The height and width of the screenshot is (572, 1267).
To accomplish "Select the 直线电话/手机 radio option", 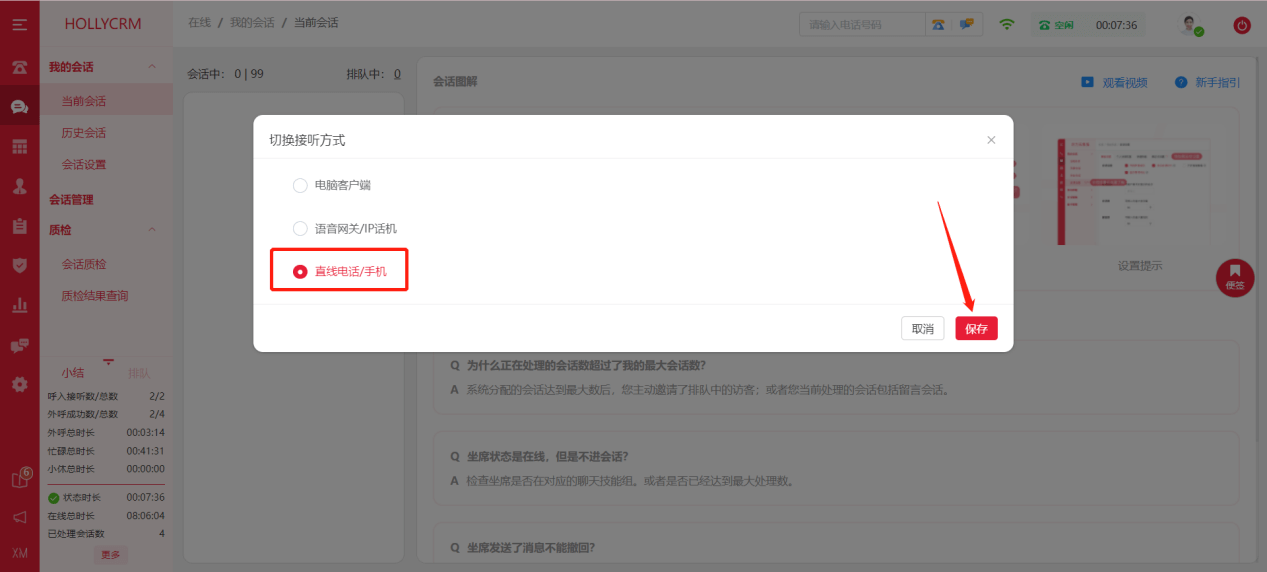I will pyautogui.click(x=300, y=271).
